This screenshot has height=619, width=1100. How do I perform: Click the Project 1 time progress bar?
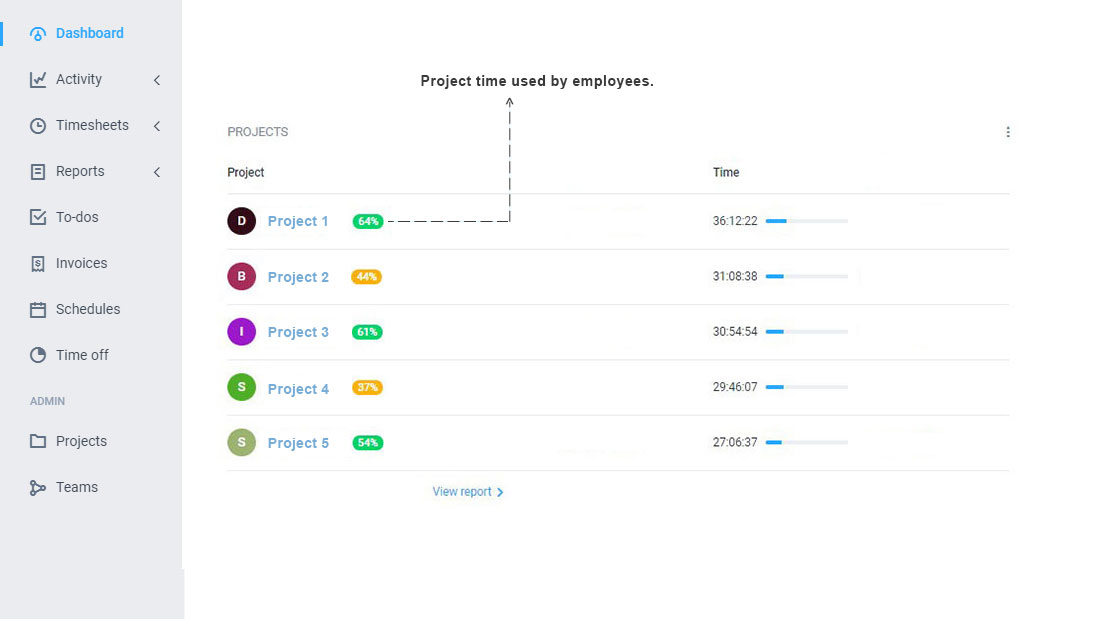click(807, 221)
